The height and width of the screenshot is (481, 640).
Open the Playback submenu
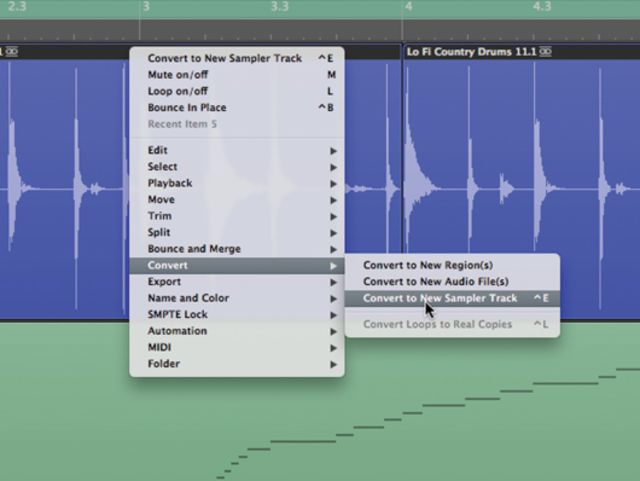(x=237, y=183)
